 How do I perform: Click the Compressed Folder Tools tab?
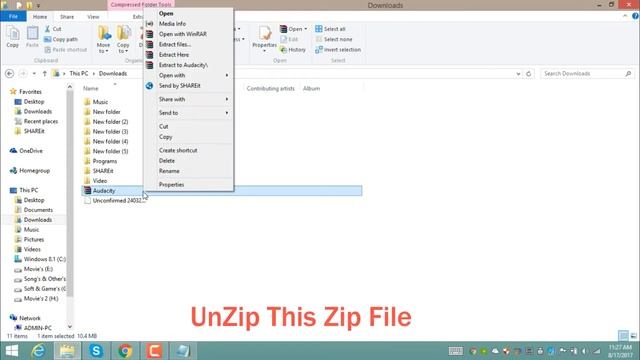141,5
